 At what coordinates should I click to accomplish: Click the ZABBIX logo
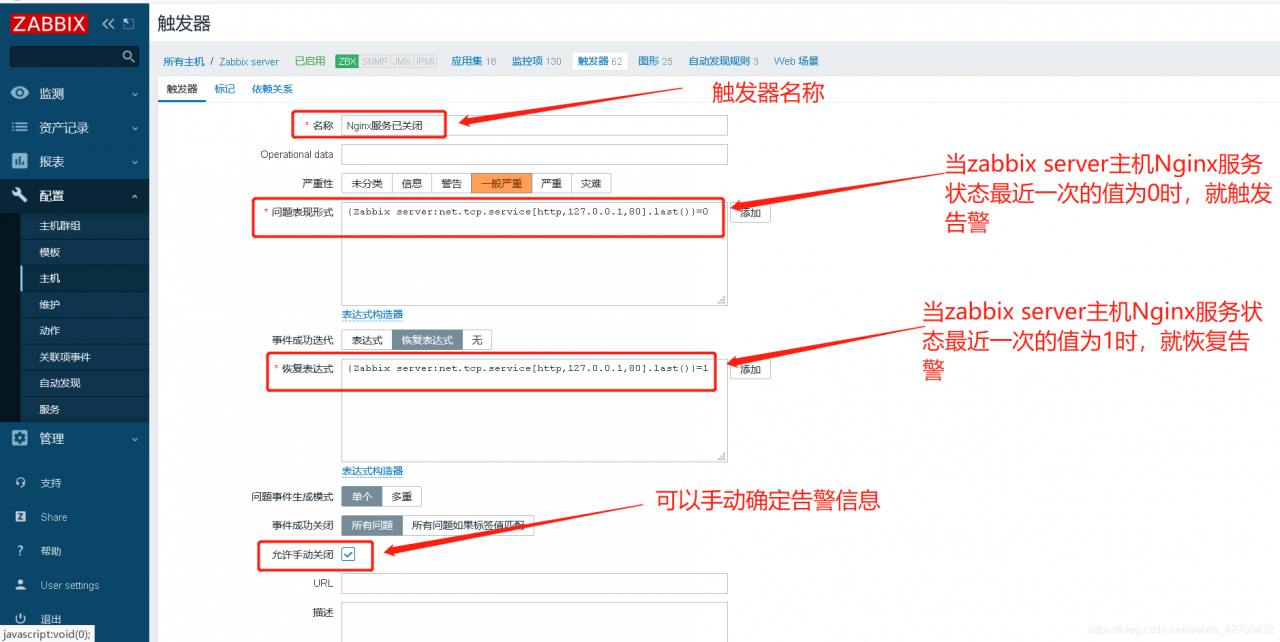(x=49, y=24)
